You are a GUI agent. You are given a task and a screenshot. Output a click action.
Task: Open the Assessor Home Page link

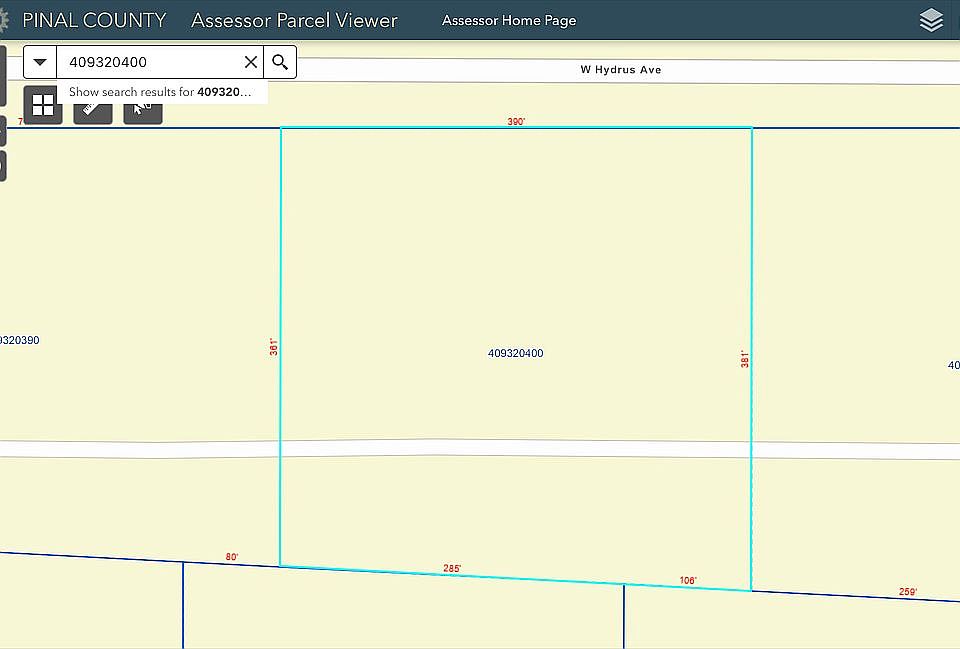509,20
